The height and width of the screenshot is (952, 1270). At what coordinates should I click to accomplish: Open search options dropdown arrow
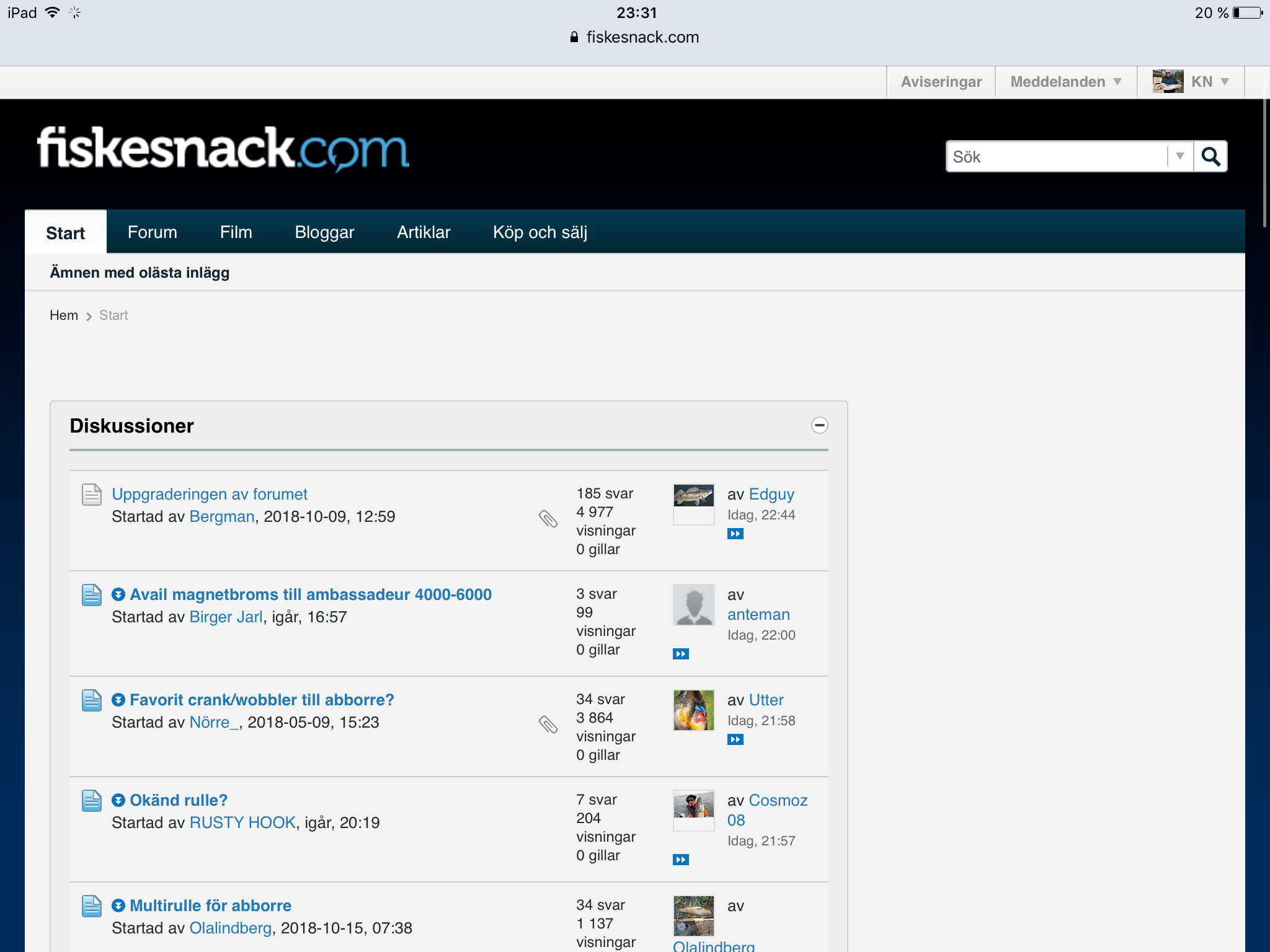point(1179,156)
